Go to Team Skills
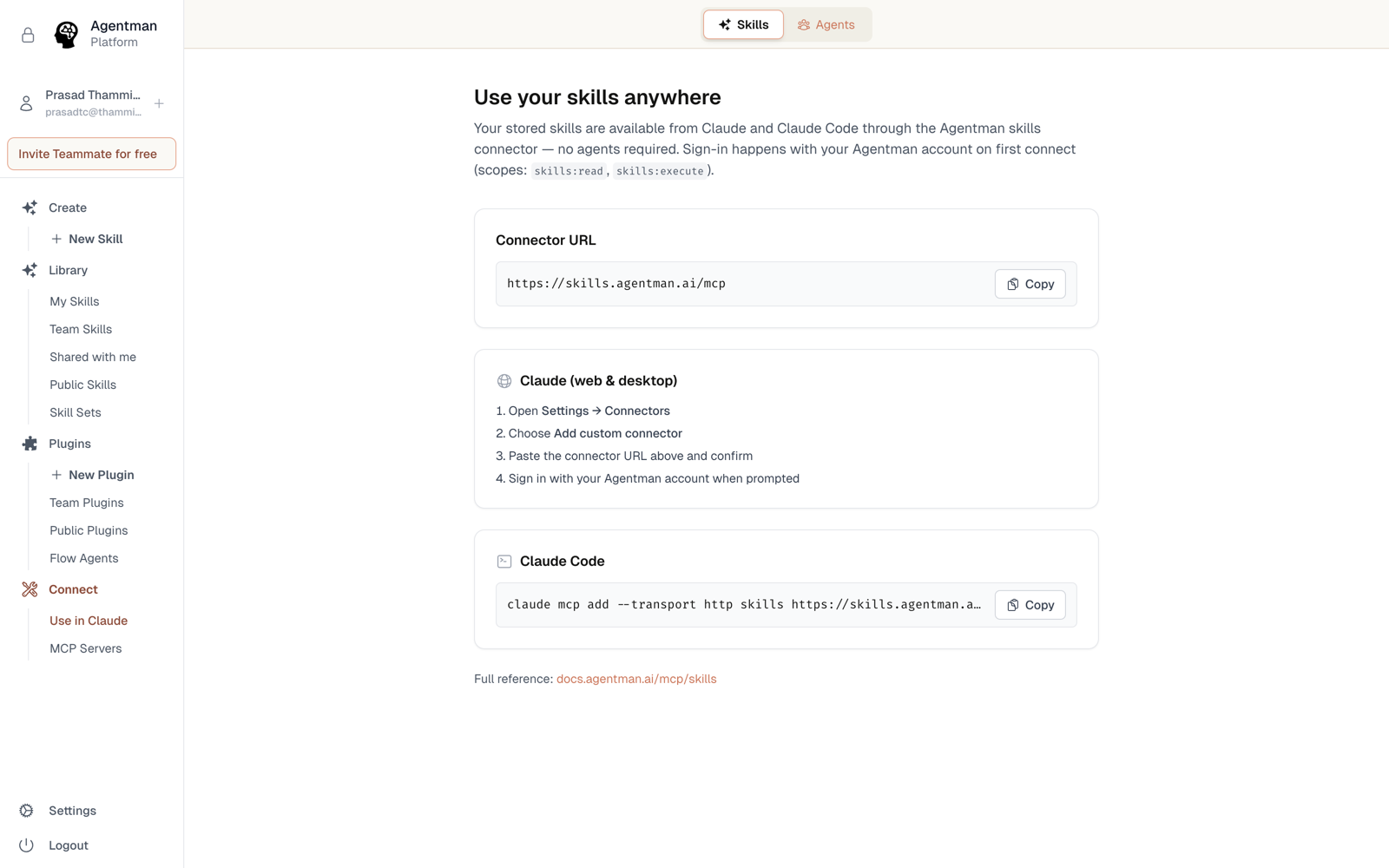The height and width of the screenshot is (868, 1389). 81,329
